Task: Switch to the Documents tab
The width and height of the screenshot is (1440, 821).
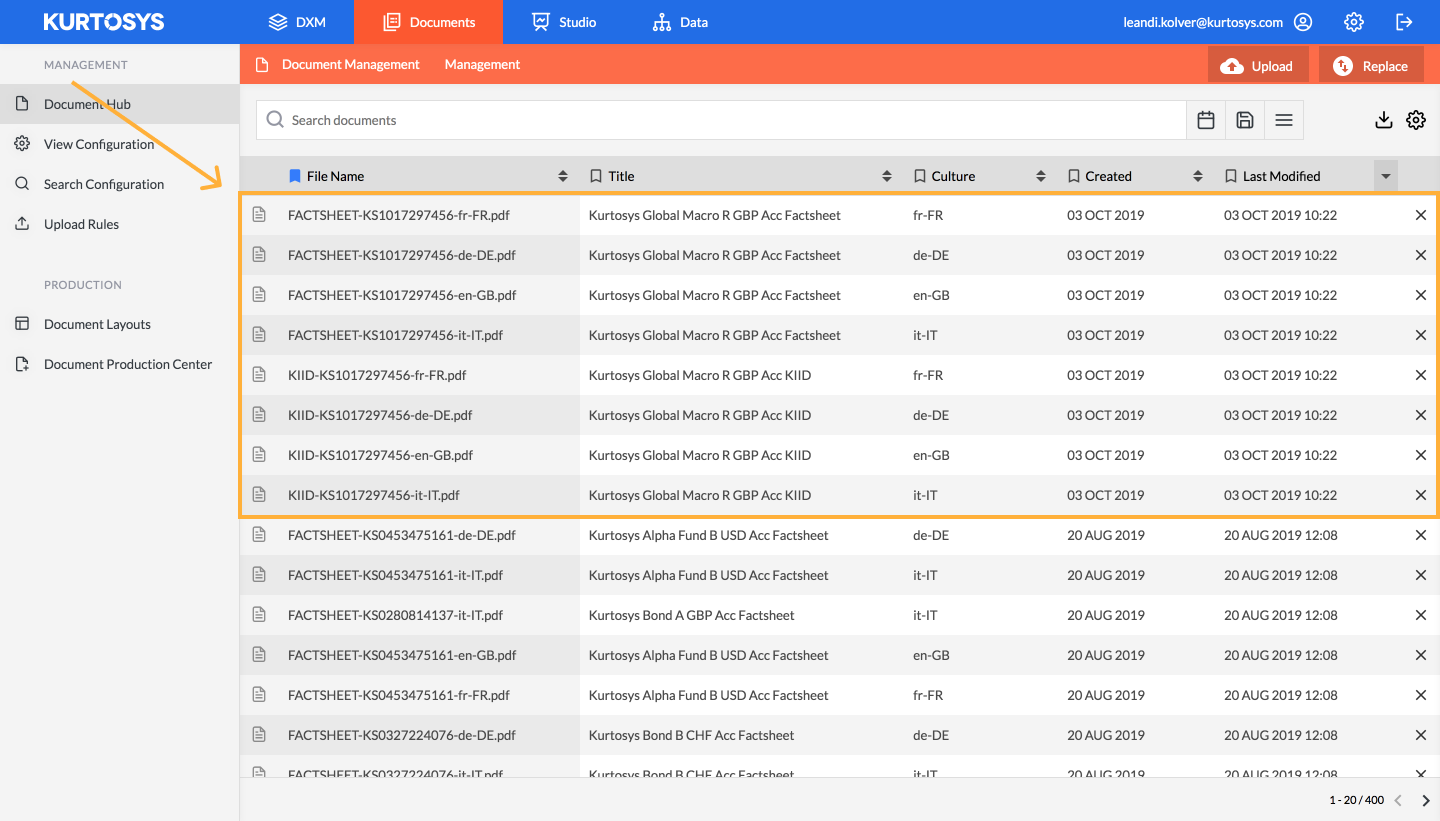Action: (x=429, y=22)
